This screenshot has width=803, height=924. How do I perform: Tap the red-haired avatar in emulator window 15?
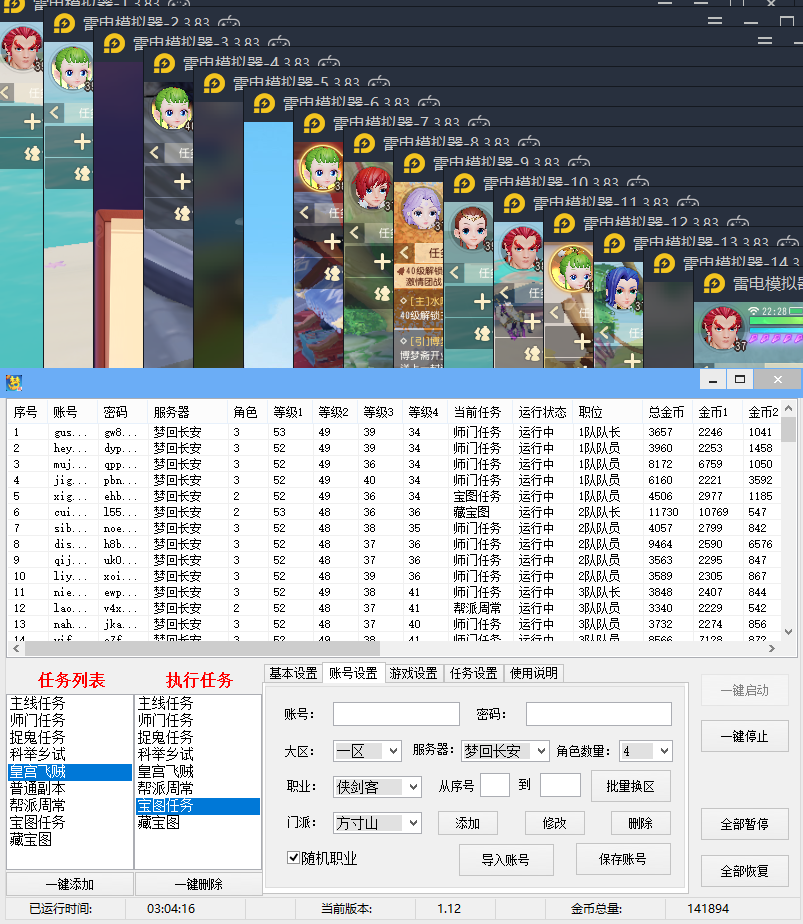click(723, 328)
